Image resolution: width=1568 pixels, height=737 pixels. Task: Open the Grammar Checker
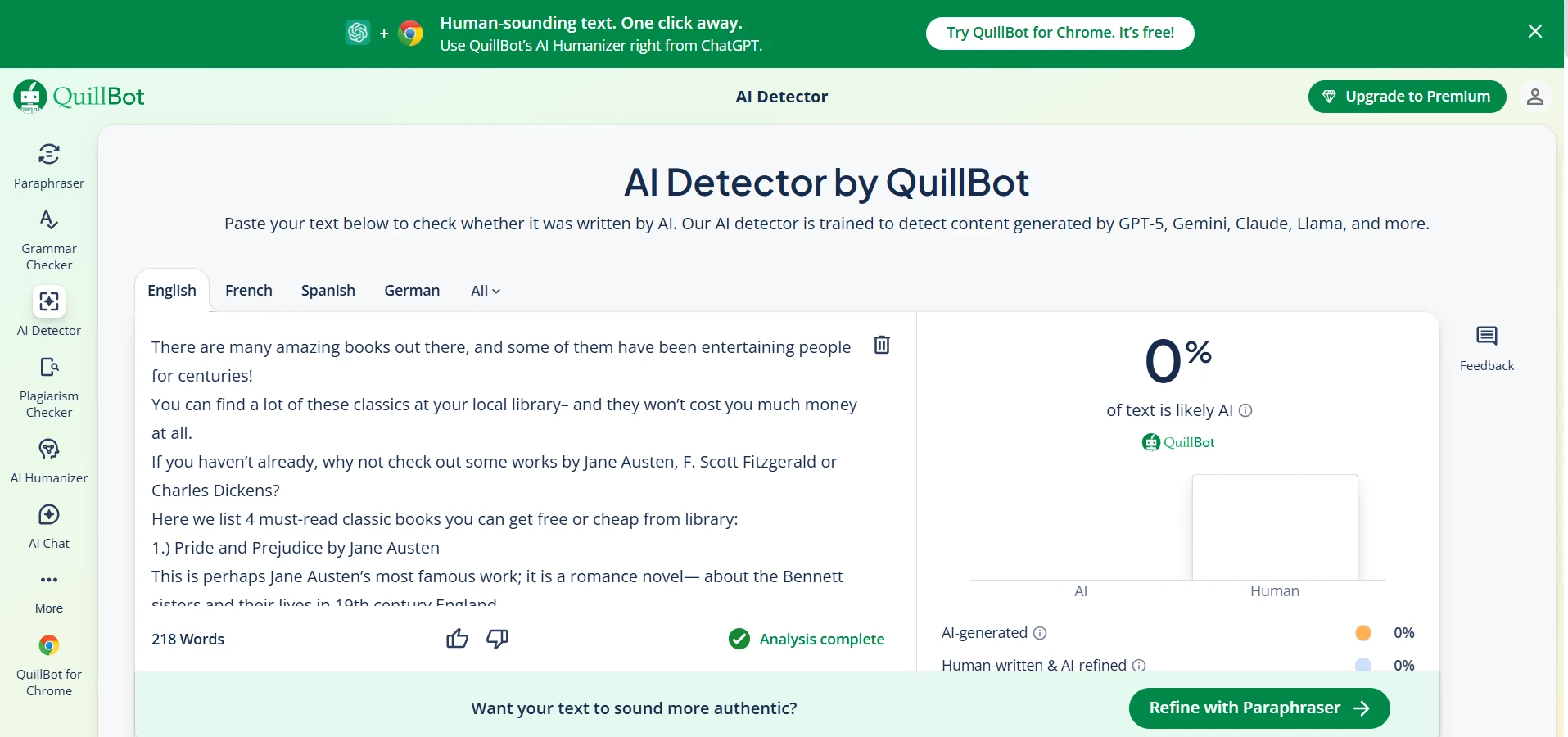point(48,237)
